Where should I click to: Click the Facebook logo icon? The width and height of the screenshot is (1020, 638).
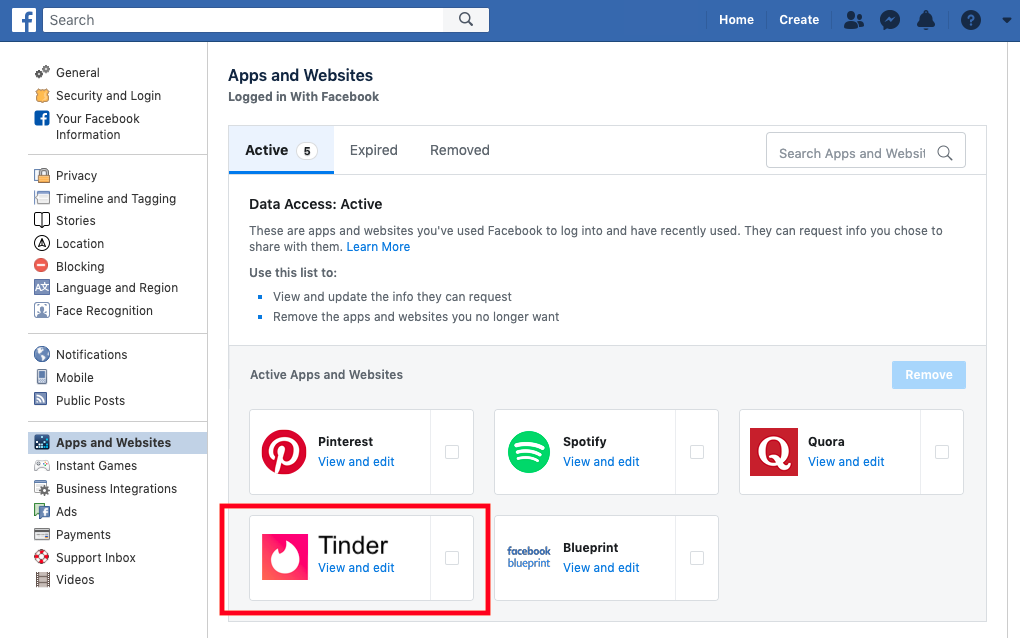pyautogui.click(x=24, y=20)
